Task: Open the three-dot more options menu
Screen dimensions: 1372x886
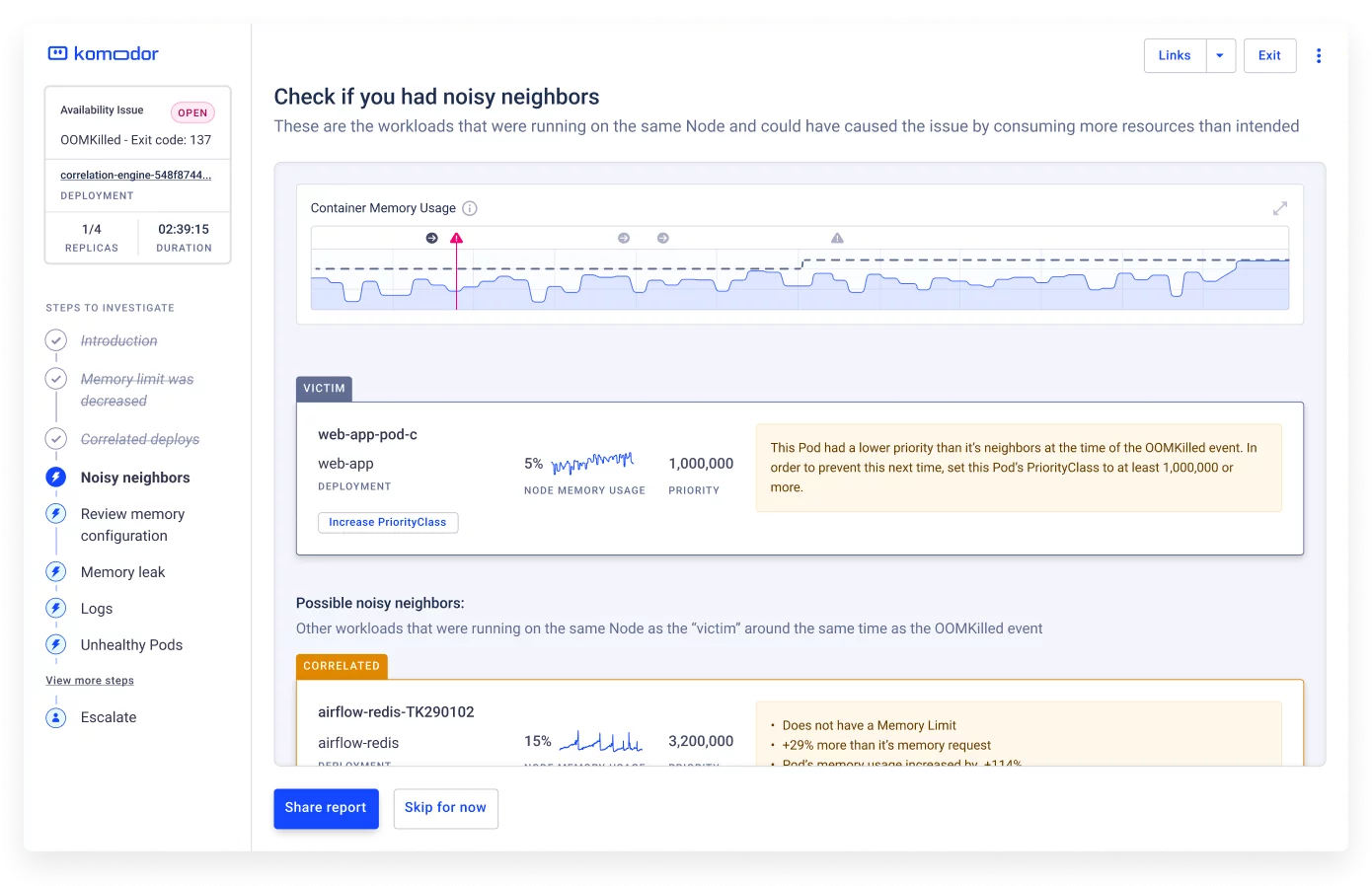Action: (x=1319, y=55)
